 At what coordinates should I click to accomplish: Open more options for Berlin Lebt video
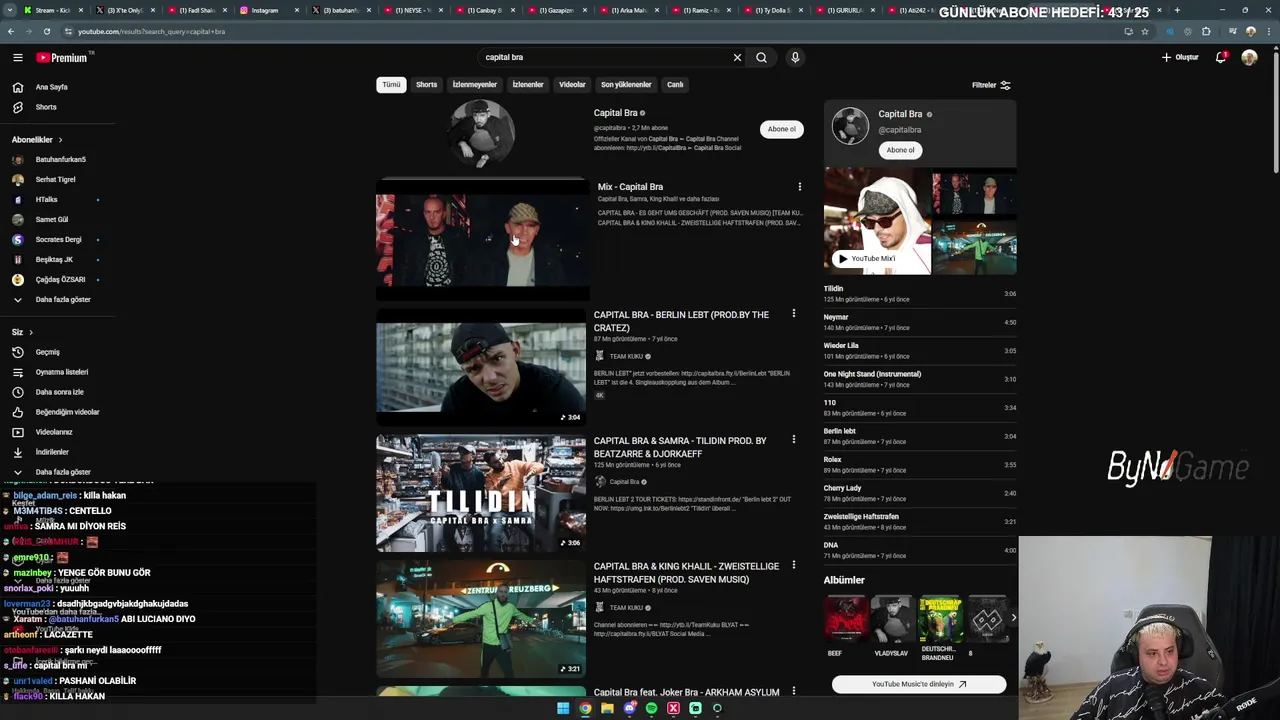(x=794, y=314)
